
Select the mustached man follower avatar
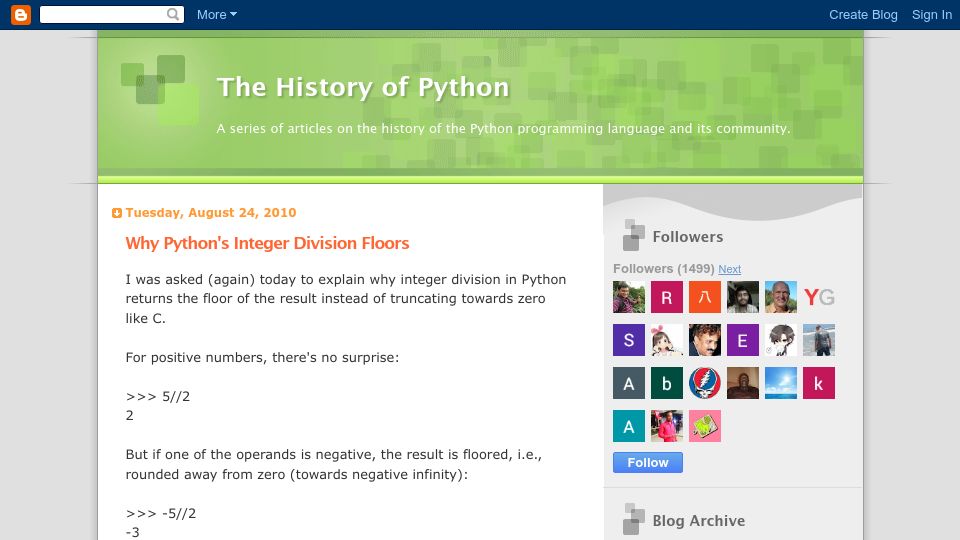coord(705,340)
